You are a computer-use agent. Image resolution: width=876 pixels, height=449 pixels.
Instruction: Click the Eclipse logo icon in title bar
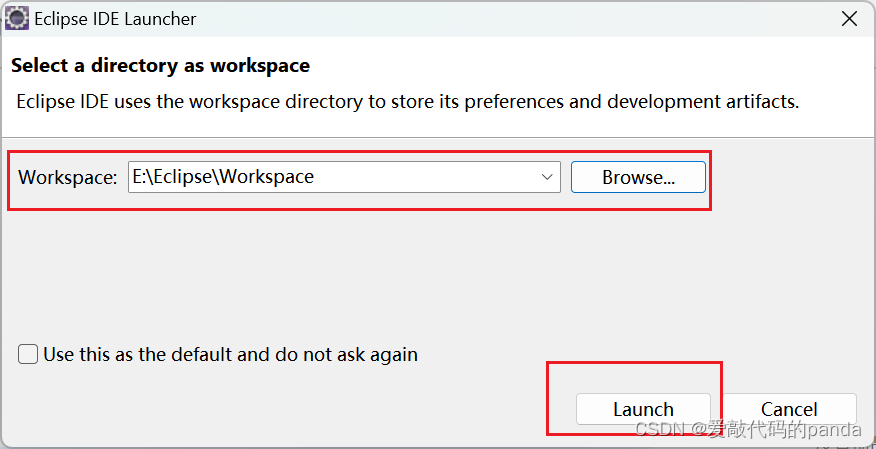point(17,18)
